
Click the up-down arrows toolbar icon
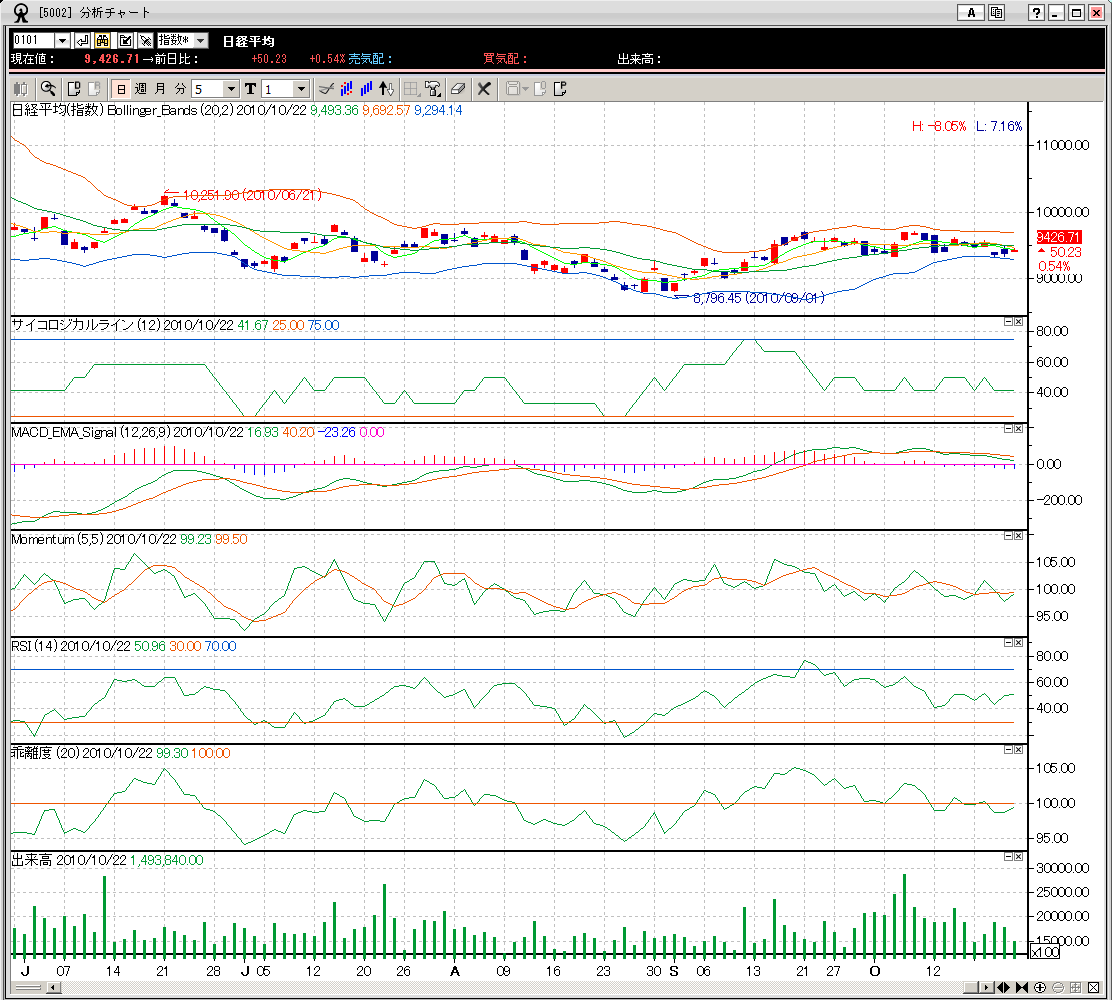(x=388, y=89)
